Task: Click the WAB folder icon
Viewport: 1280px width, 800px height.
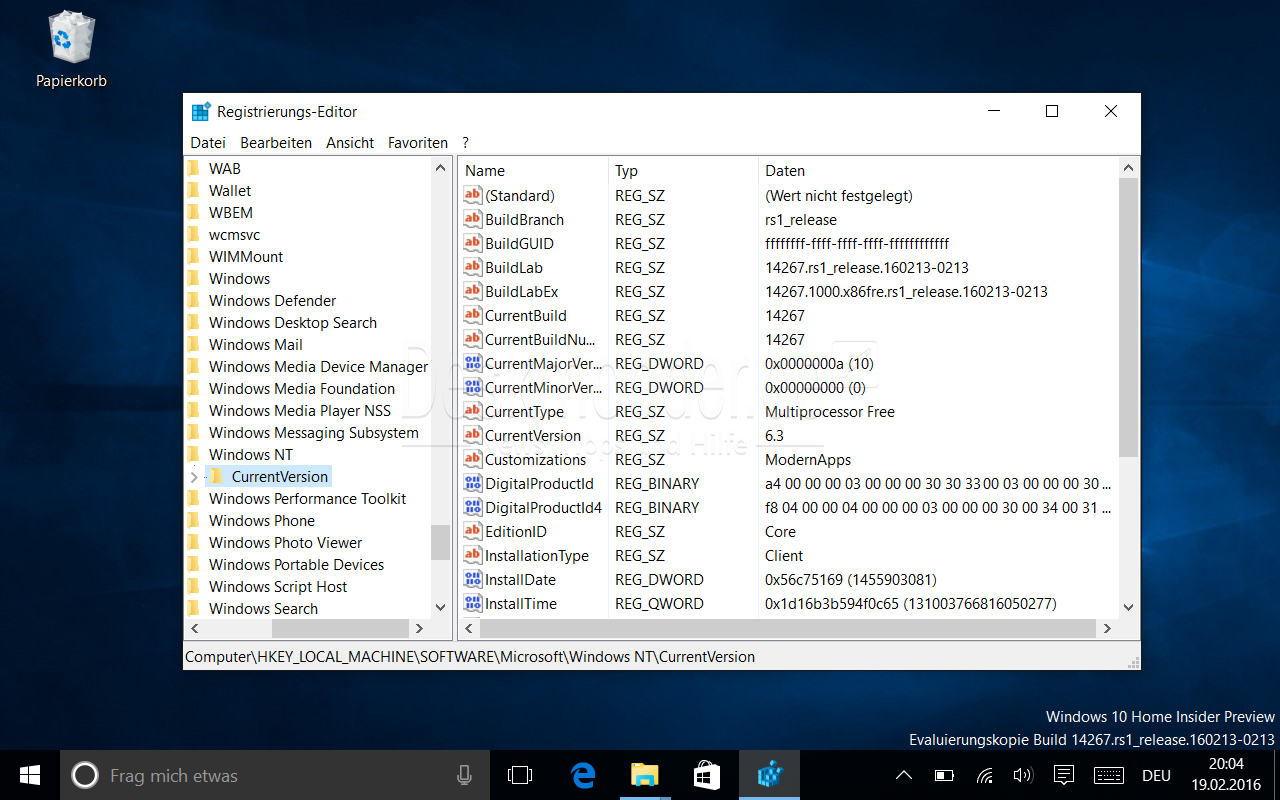Action: [193, 169]
